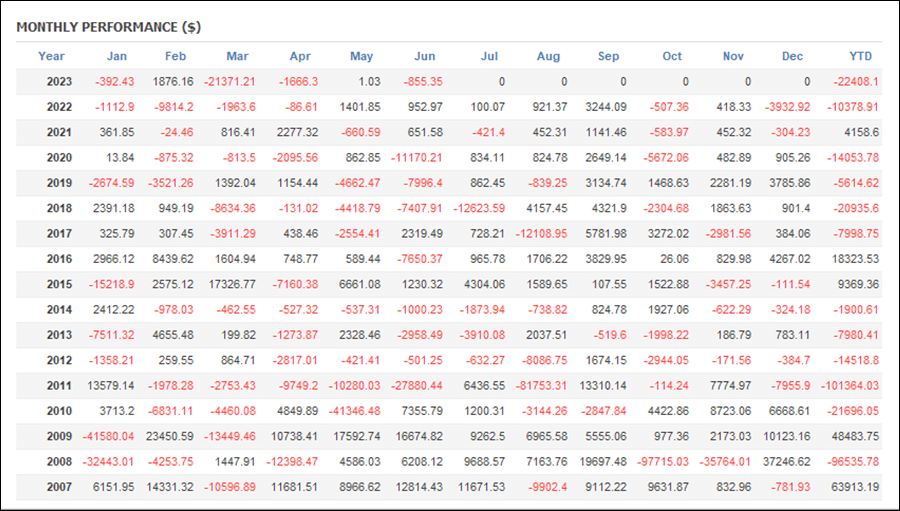
Task: Select 2010 May value -41346.48
Action: pos(354,411)
